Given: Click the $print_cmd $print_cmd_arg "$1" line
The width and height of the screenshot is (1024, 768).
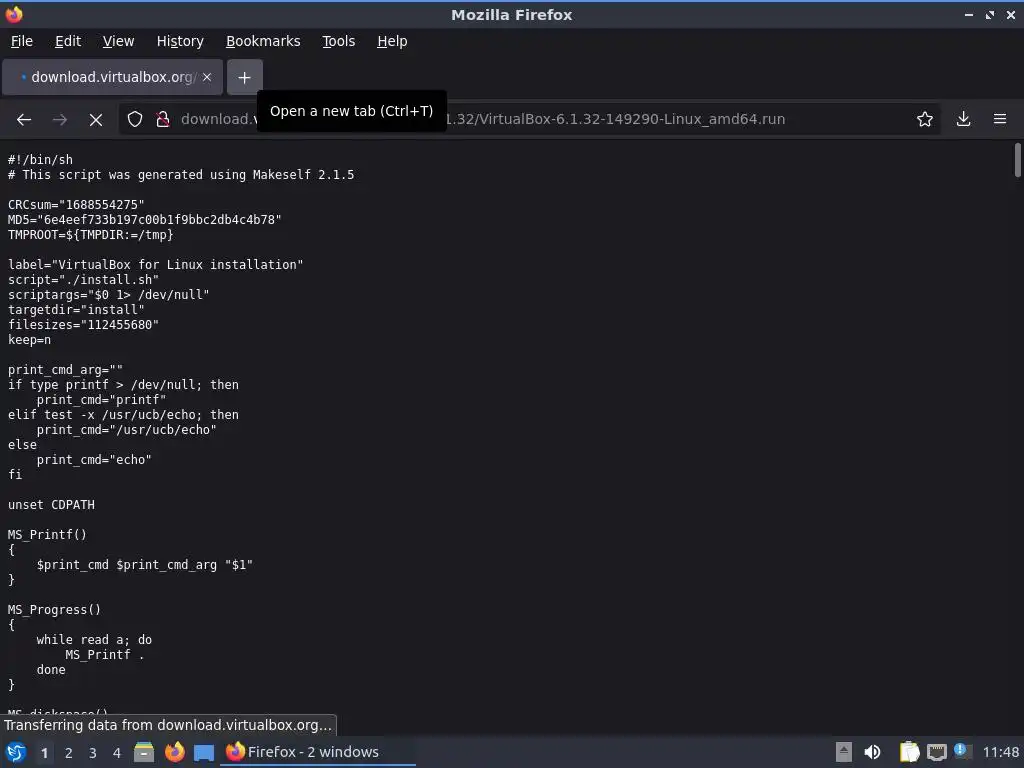Looking at the screenshot, I should point(145,565).
